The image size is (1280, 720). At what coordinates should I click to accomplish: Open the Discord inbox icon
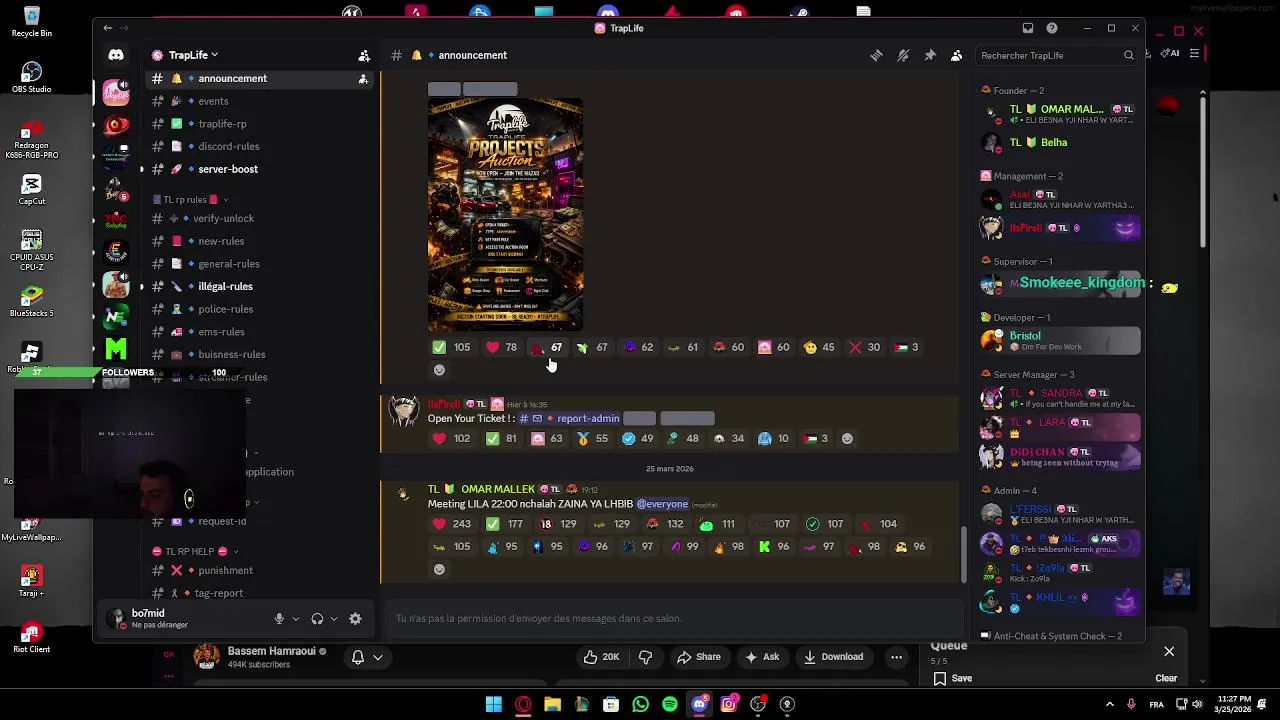(1027, 28)
